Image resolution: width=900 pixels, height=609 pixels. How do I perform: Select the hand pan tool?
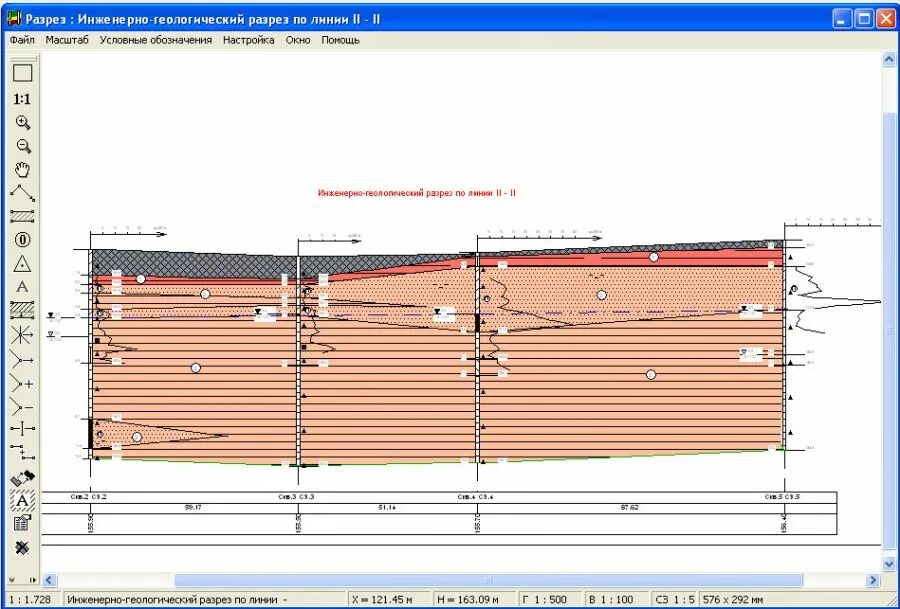coord(22,170)
